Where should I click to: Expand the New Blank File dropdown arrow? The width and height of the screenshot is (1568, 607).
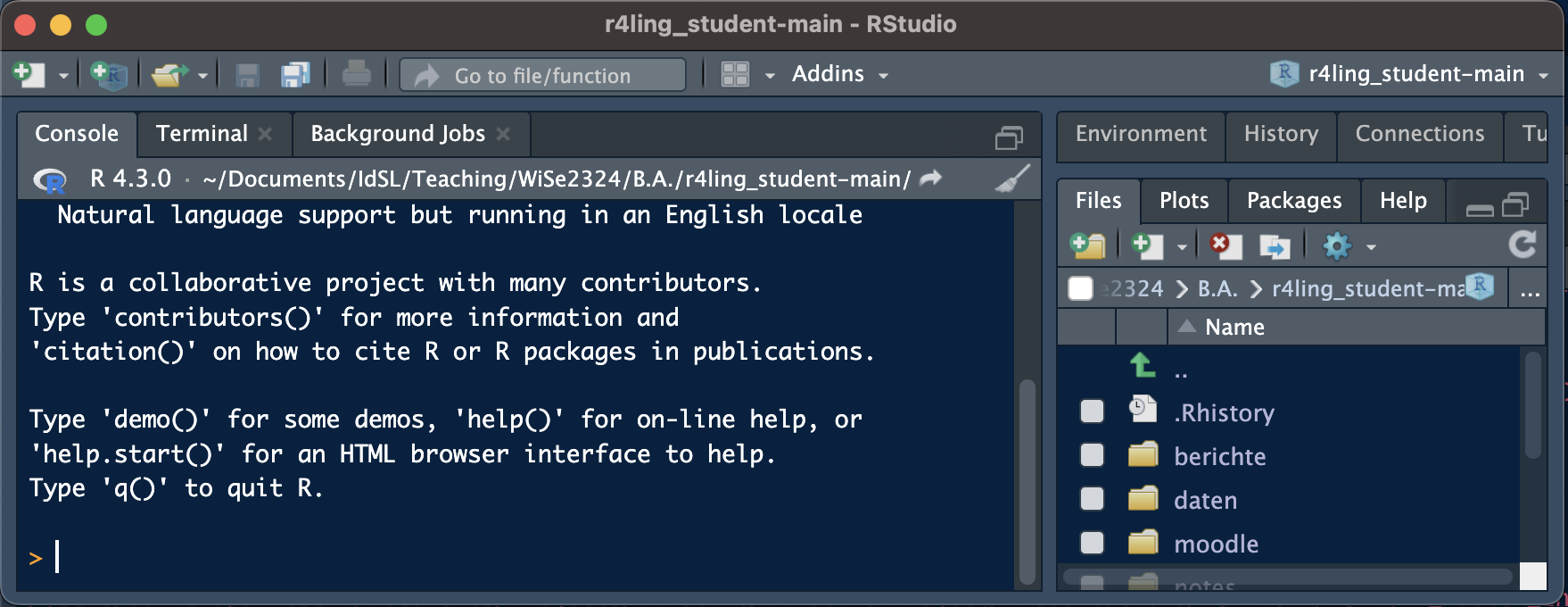(x=1182, y=247)
